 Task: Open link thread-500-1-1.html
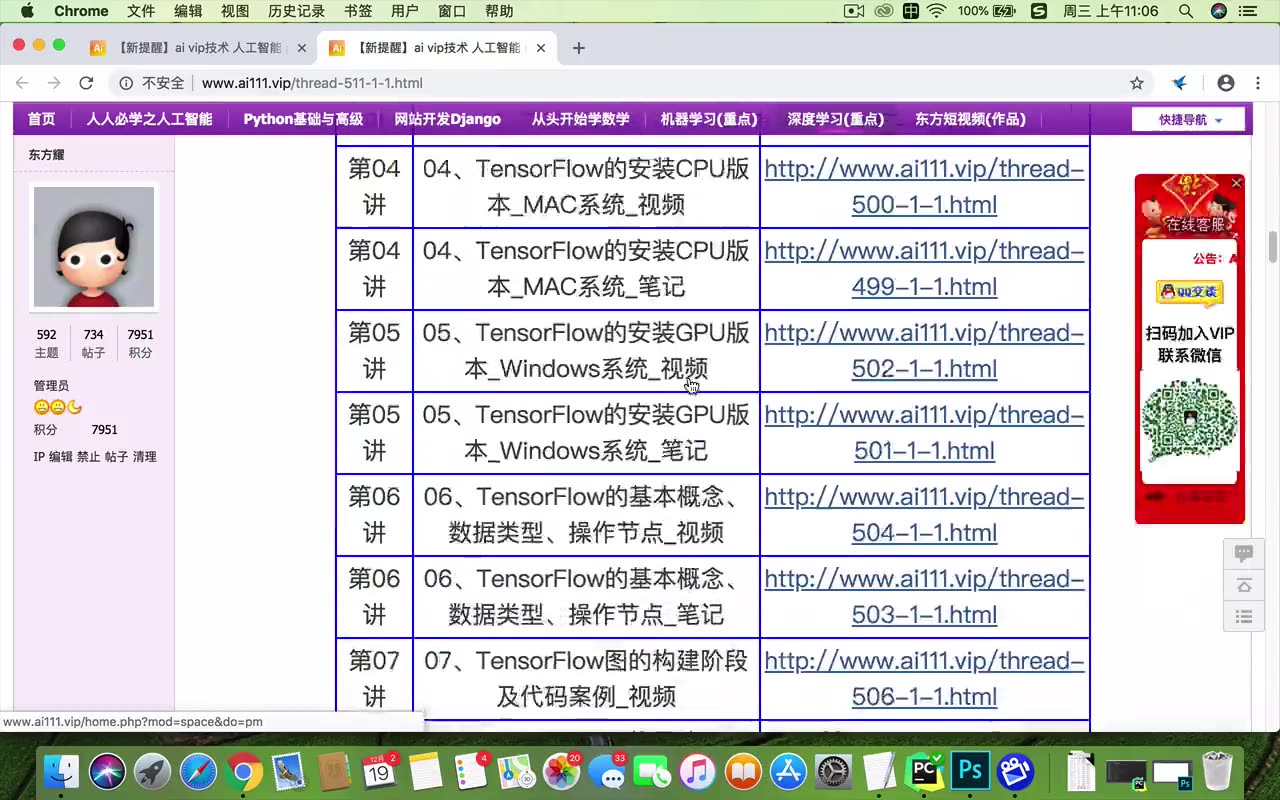(924, 187)
